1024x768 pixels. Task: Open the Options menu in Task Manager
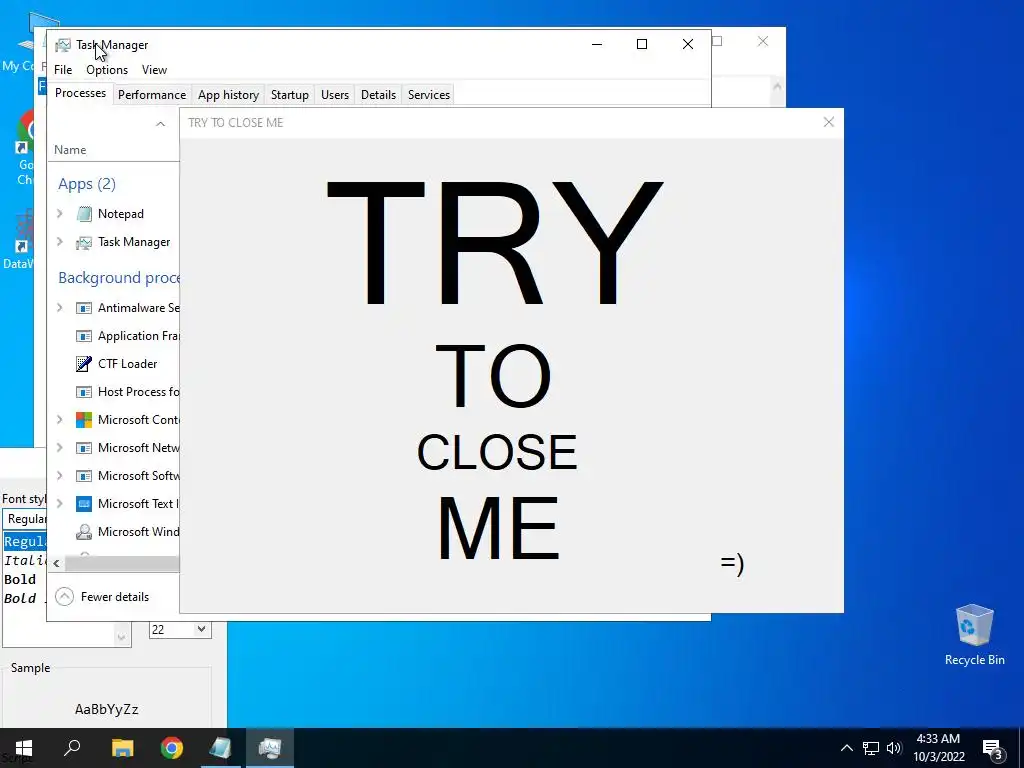click(x=107, y=70)
